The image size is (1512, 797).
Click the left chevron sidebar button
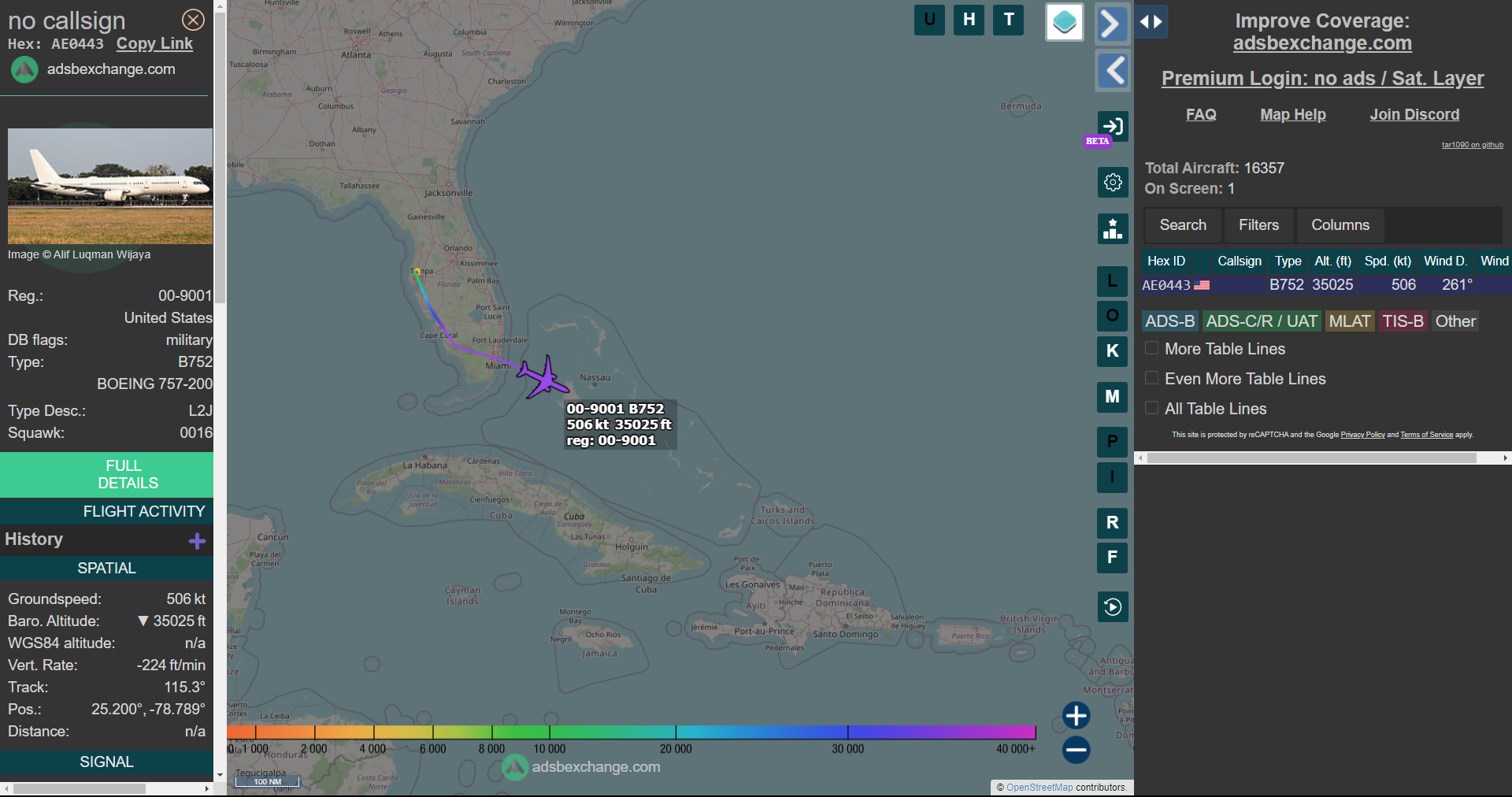coord(1112,71)
